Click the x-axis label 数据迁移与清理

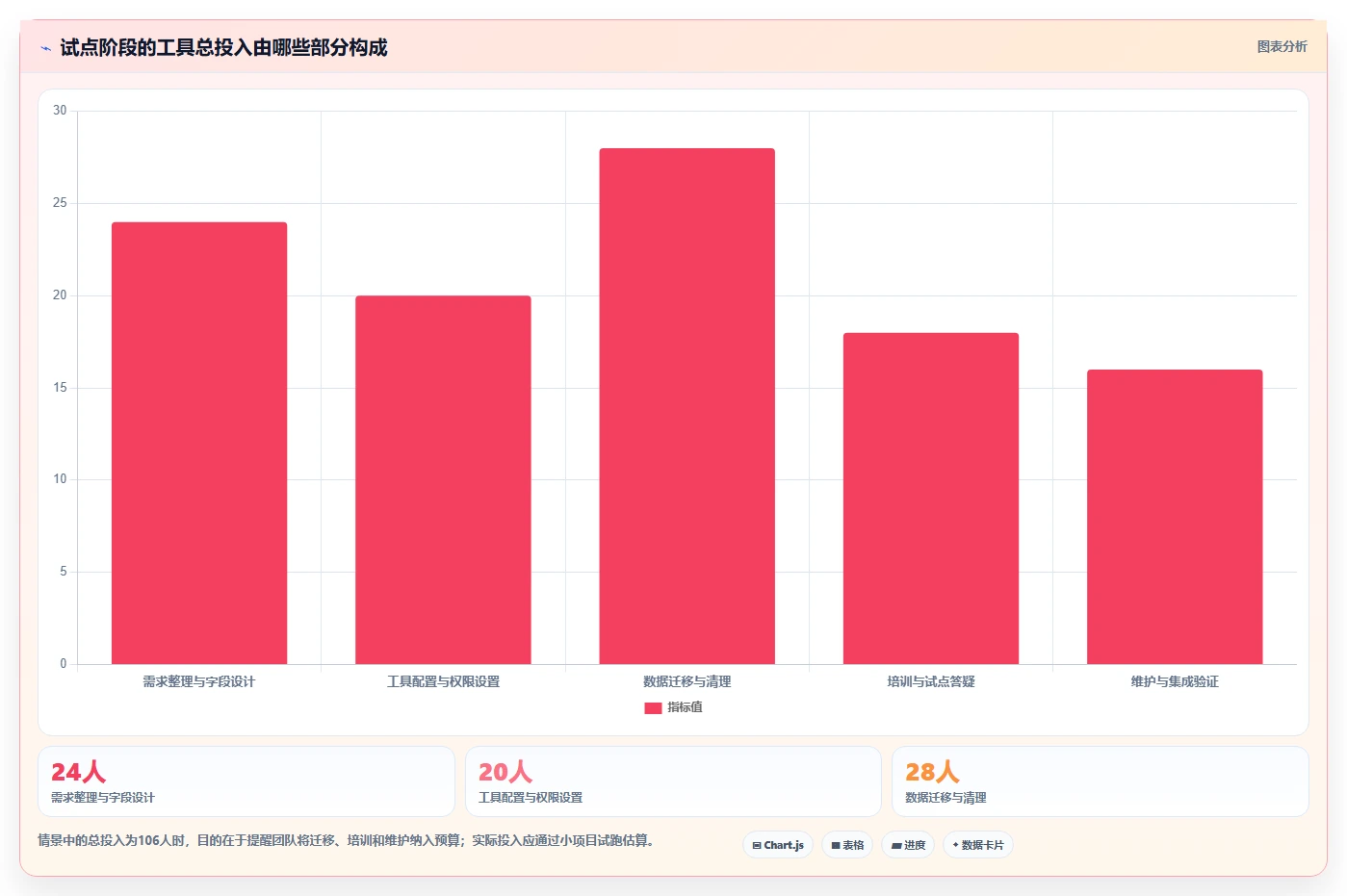point(686,681)
